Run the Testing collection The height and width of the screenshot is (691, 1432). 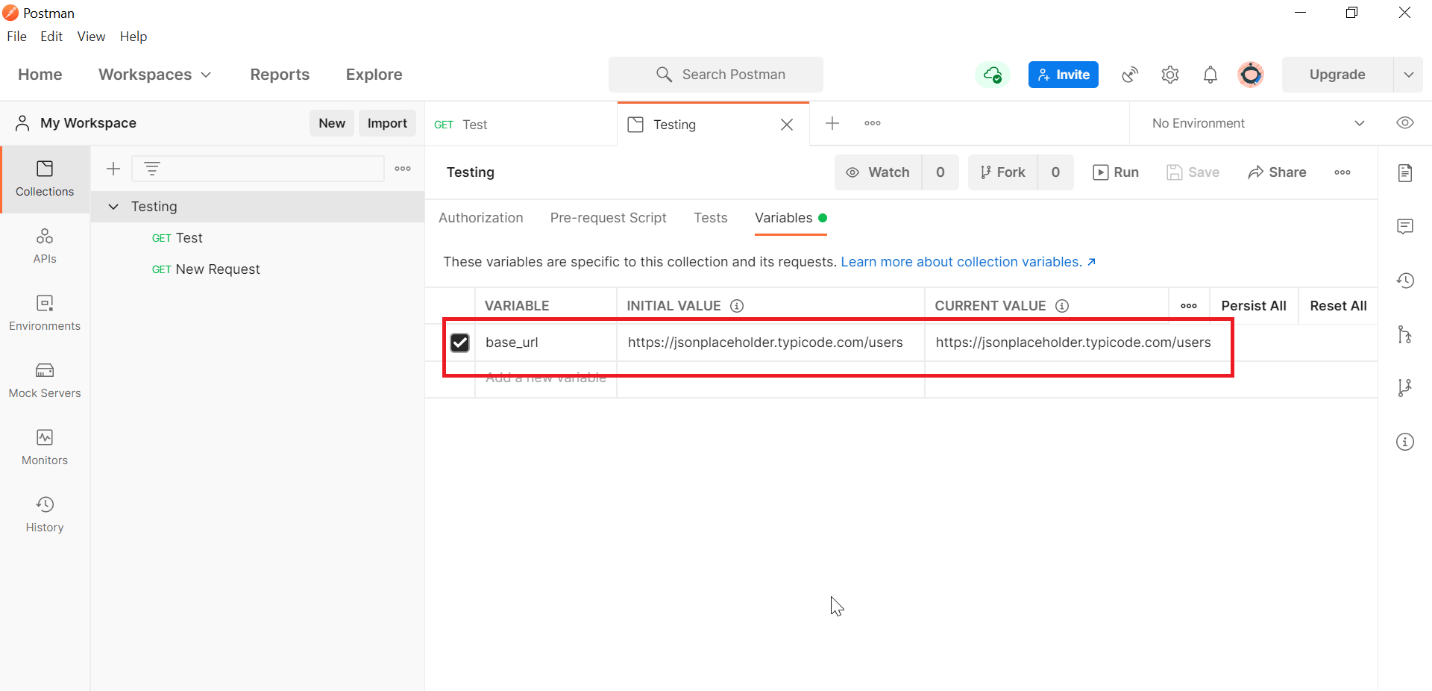pos(1115,172)
